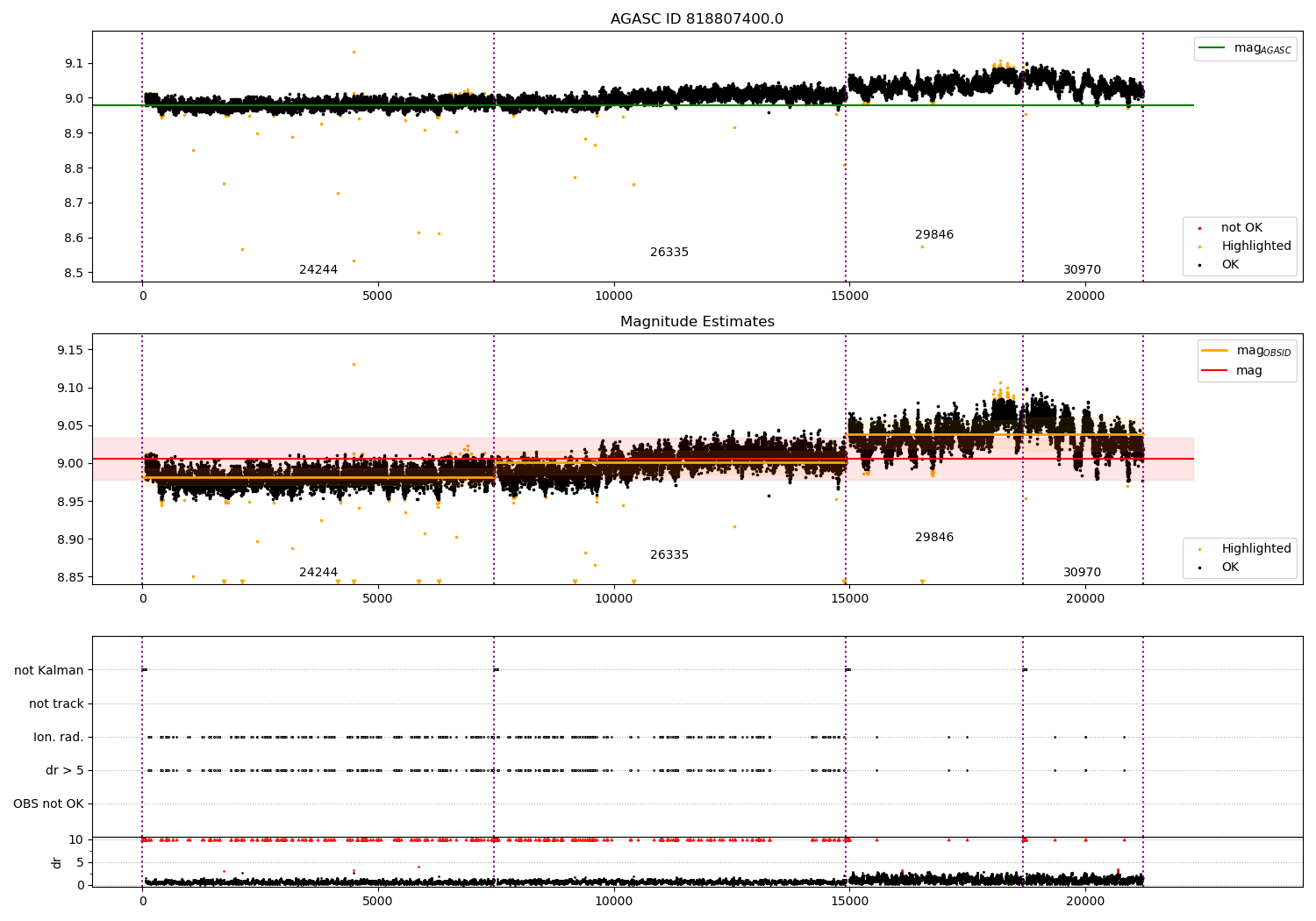
Task: Click the "OBS not OK" row label
Action: tap(48, 803)
